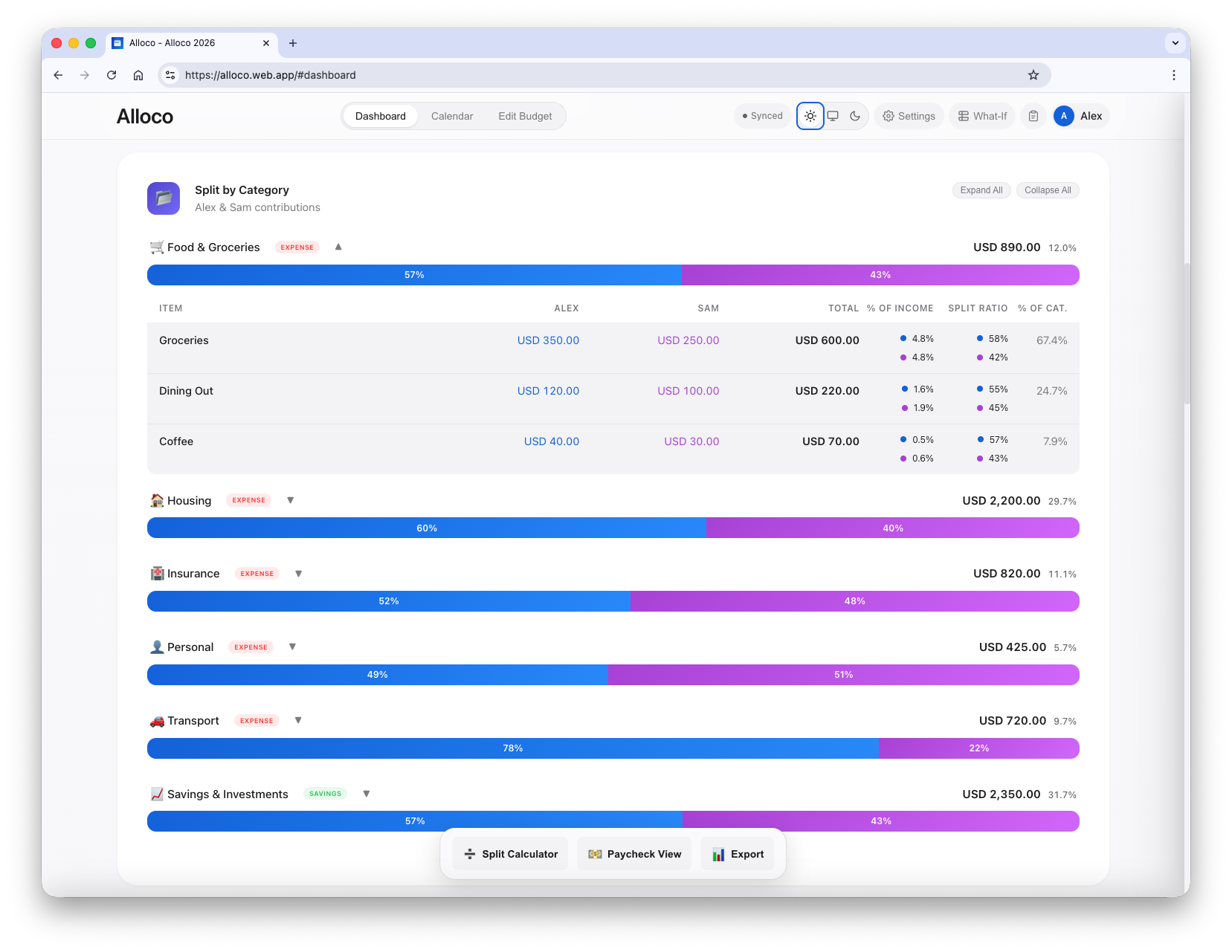Collapse the Food & Groceries category

(338, 247)
